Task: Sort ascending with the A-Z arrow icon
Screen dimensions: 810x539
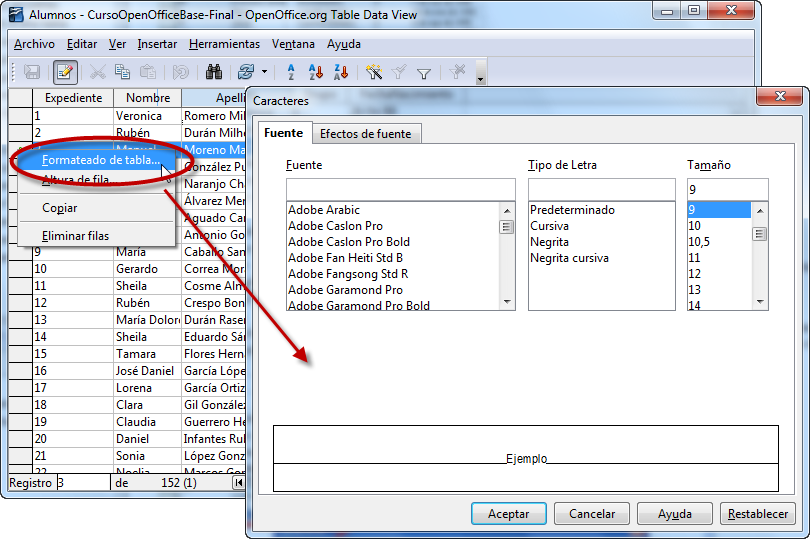Action: click(x=316, y=72)
